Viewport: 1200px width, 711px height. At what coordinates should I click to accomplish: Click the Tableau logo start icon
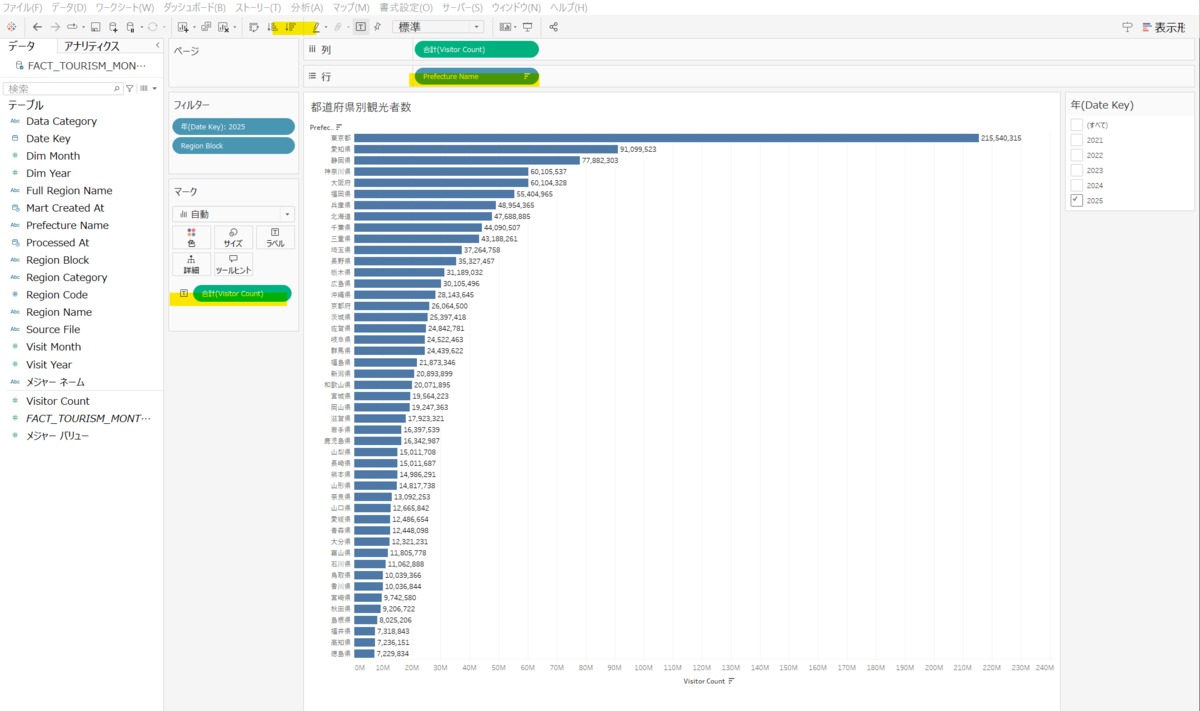12,27
